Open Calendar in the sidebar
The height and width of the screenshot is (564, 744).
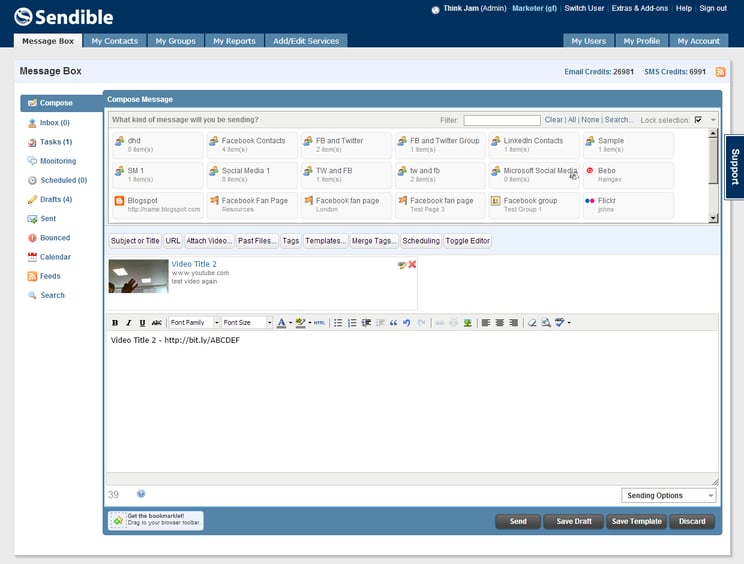(x=55, y=257)
